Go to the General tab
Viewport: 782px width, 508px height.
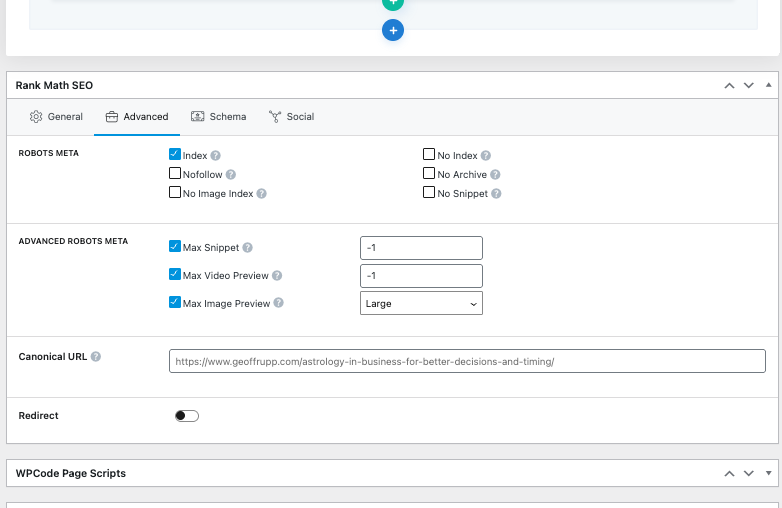[x=56, y=117]
